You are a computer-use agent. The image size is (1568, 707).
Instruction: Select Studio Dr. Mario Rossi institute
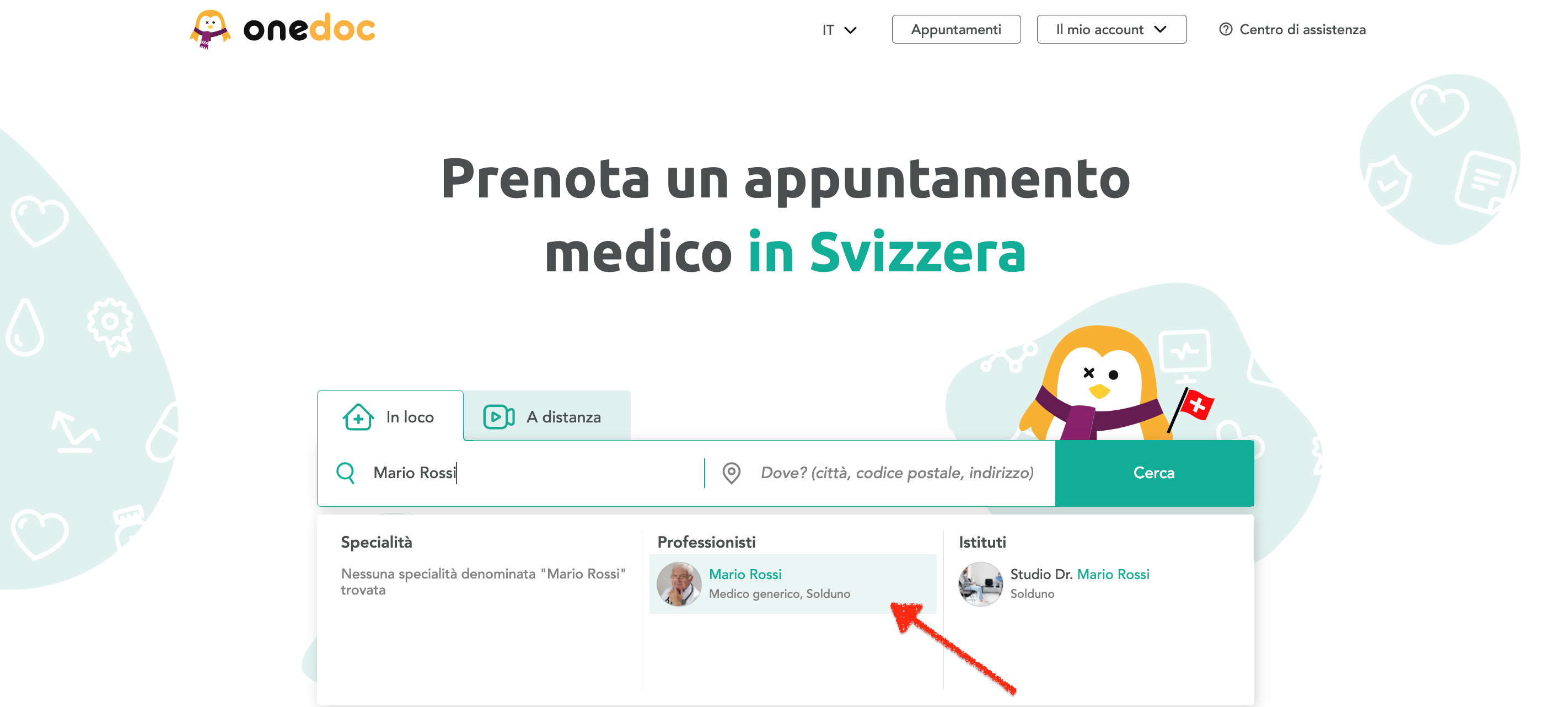coord(1054,583)
